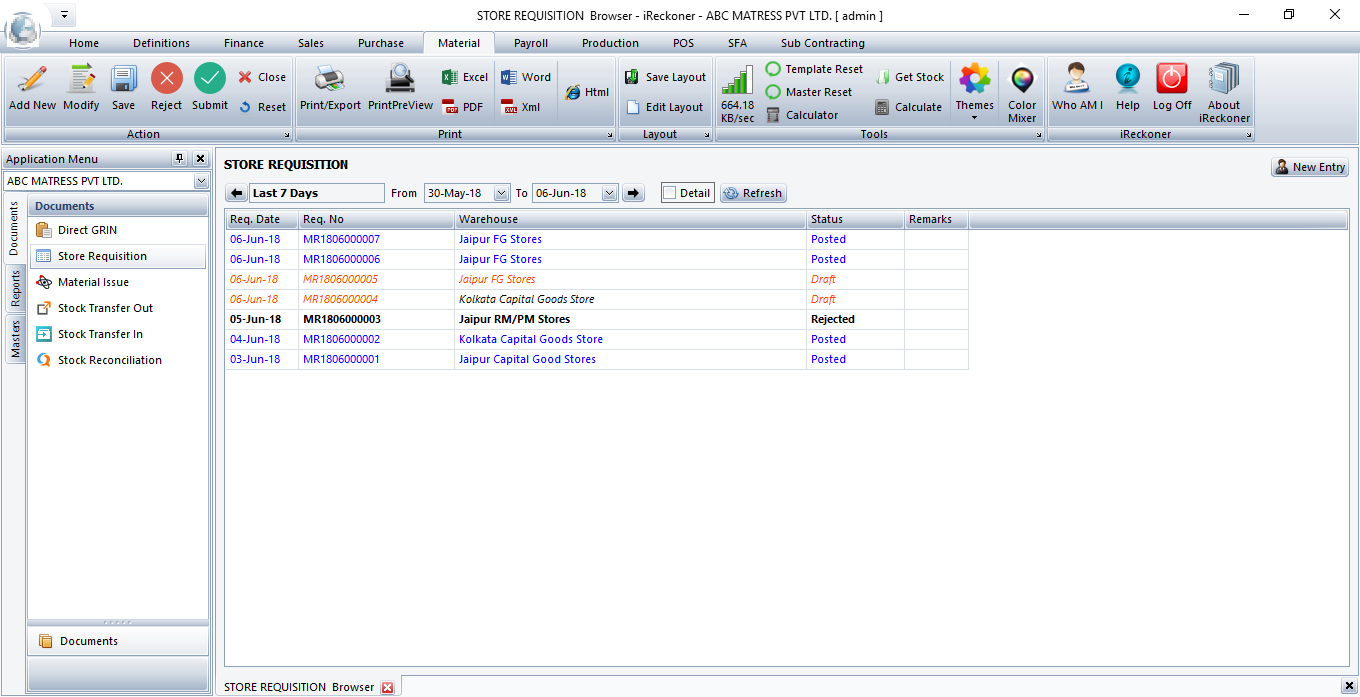Click the New Entry button
This screenshot has height=697, width=1360.
tap(1309, 167)
